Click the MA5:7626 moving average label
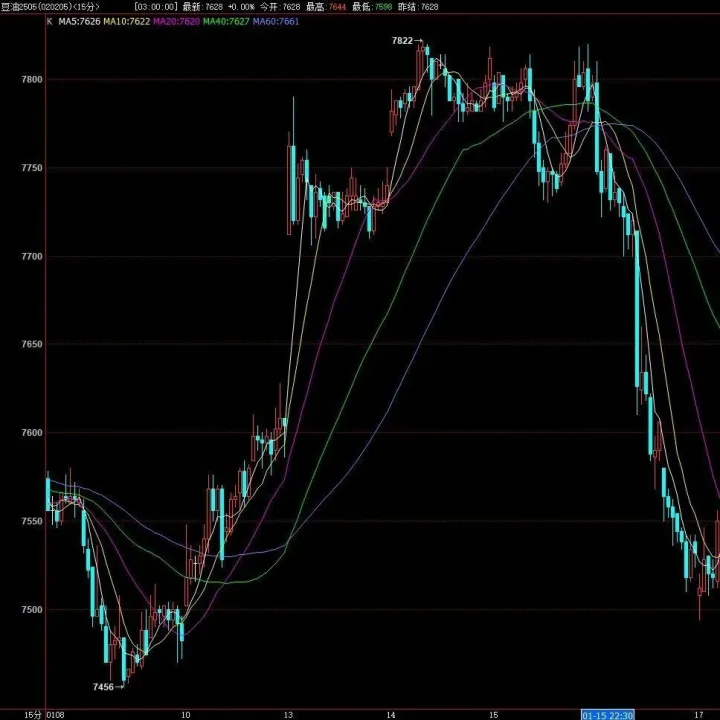 click(79, 21)
